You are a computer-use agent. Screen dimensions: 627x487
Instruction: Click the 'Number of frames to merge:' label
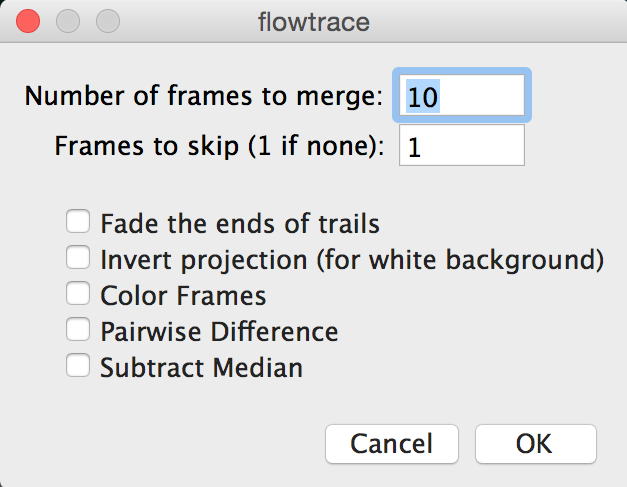coord(204,96)
